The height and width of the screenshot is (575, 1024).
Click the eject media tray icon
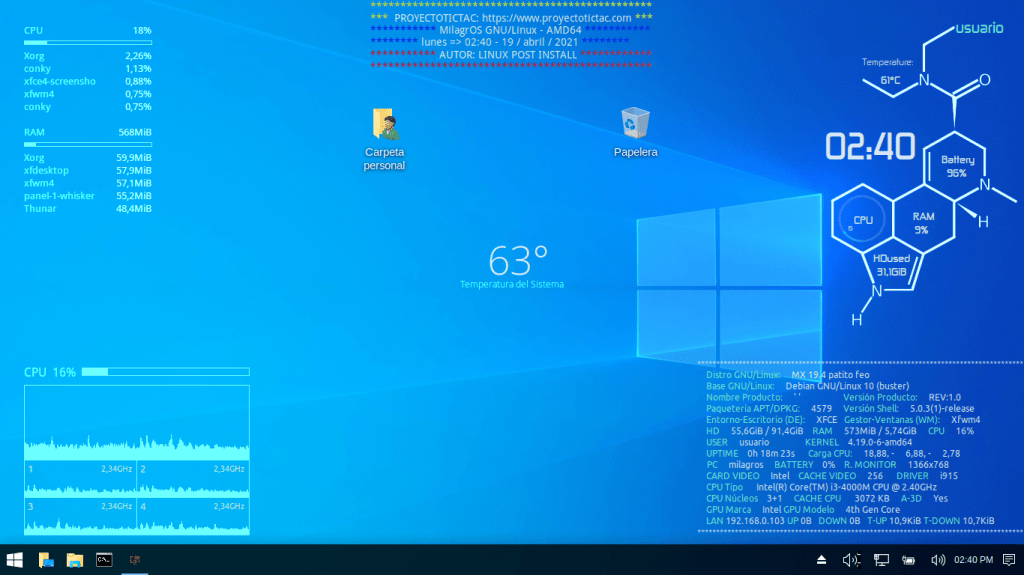(822, 560)
